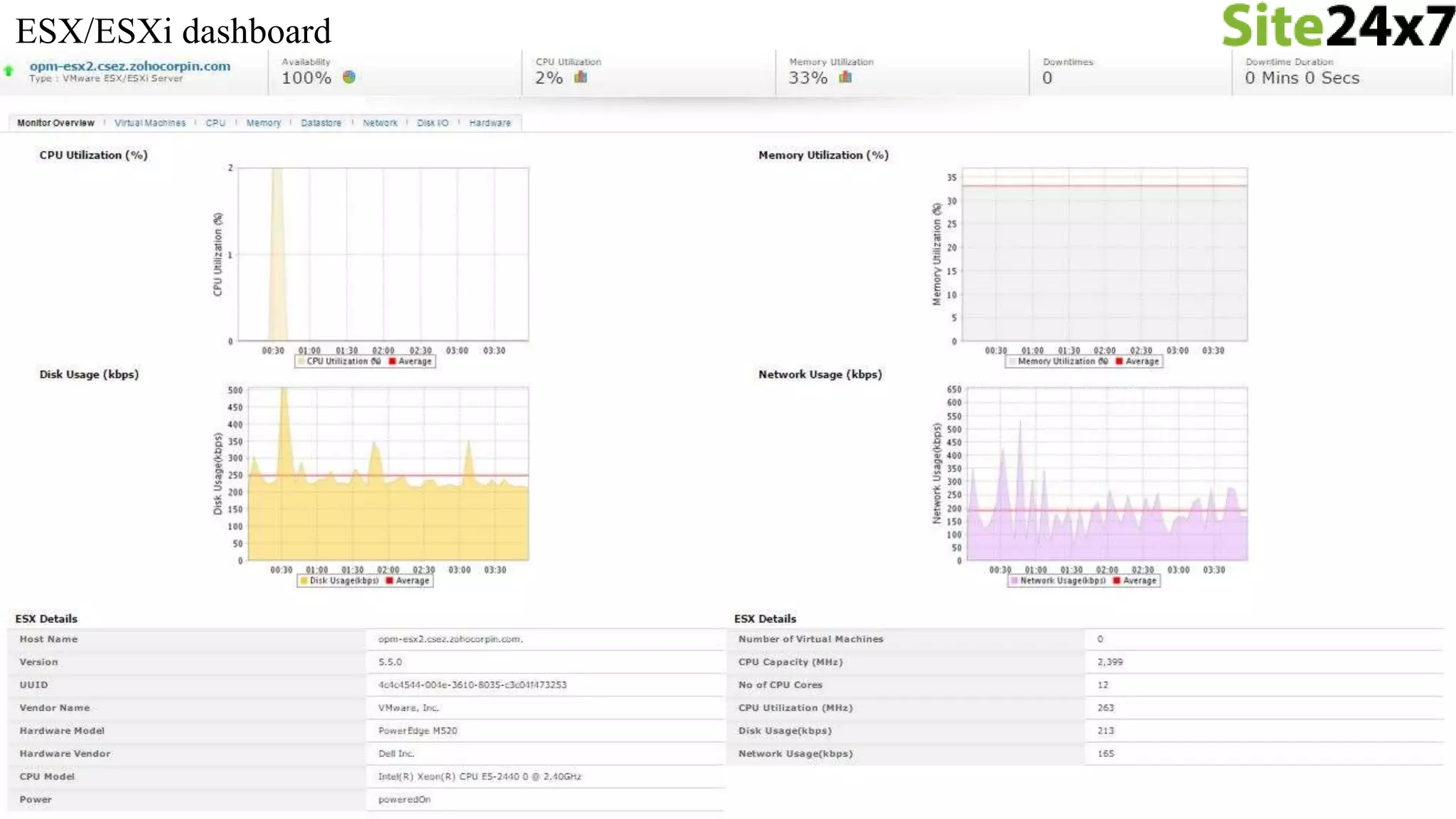Select the Intel Xeon CPU Model value

pos(479,776)
